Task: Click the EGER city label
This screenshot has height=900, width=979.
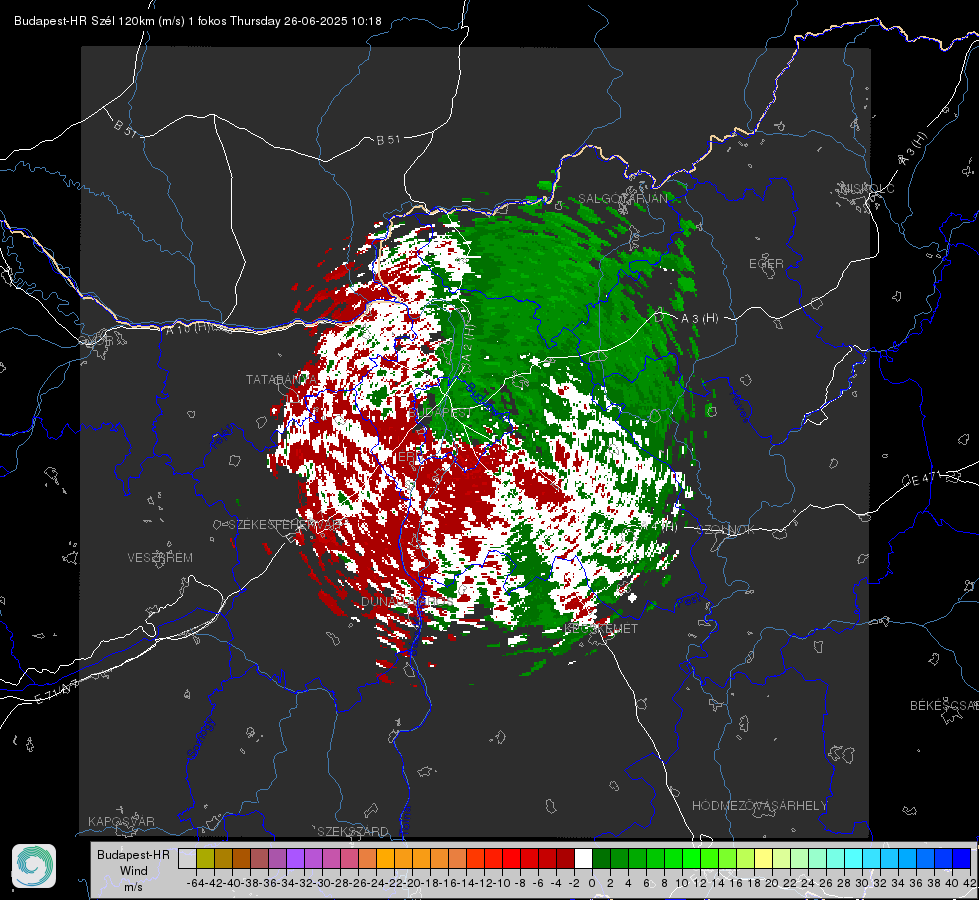Action: point(766,264)
